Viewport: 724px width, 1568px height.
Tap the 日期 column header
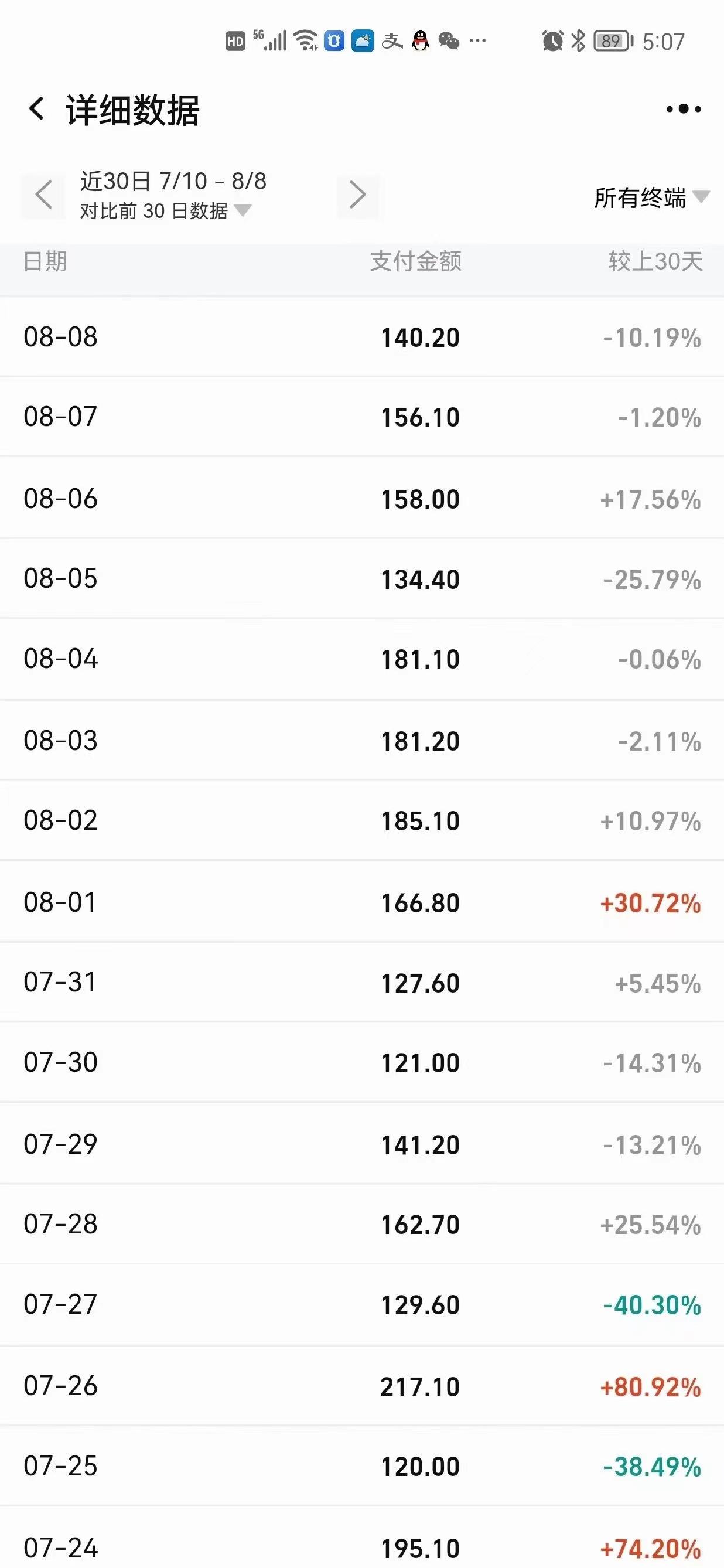pos(45,261)
